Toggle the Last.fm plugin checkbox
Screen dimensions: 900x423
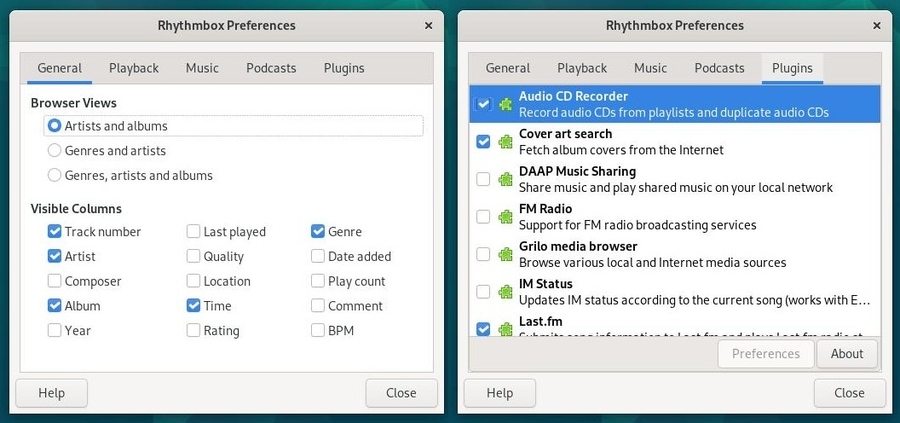[x=483, y=329]
